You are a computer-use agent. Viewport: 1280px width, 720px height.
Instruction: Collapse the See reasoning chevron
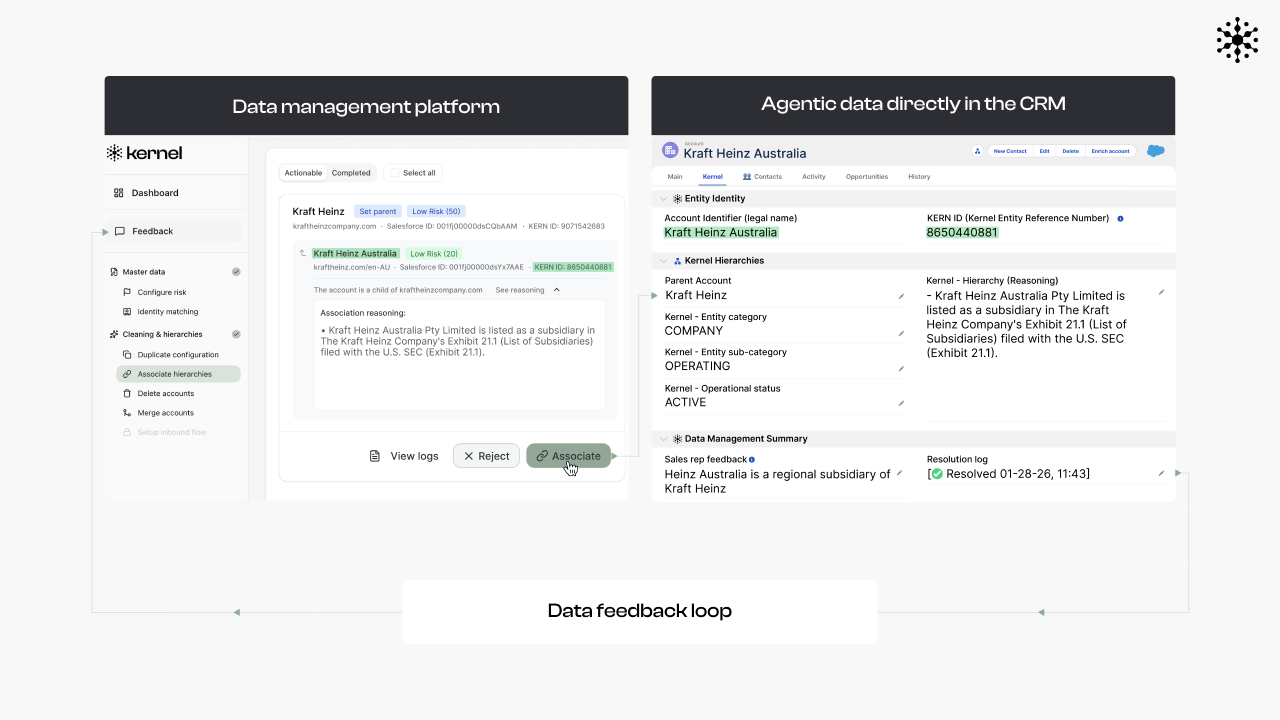[x=557, y=290]
